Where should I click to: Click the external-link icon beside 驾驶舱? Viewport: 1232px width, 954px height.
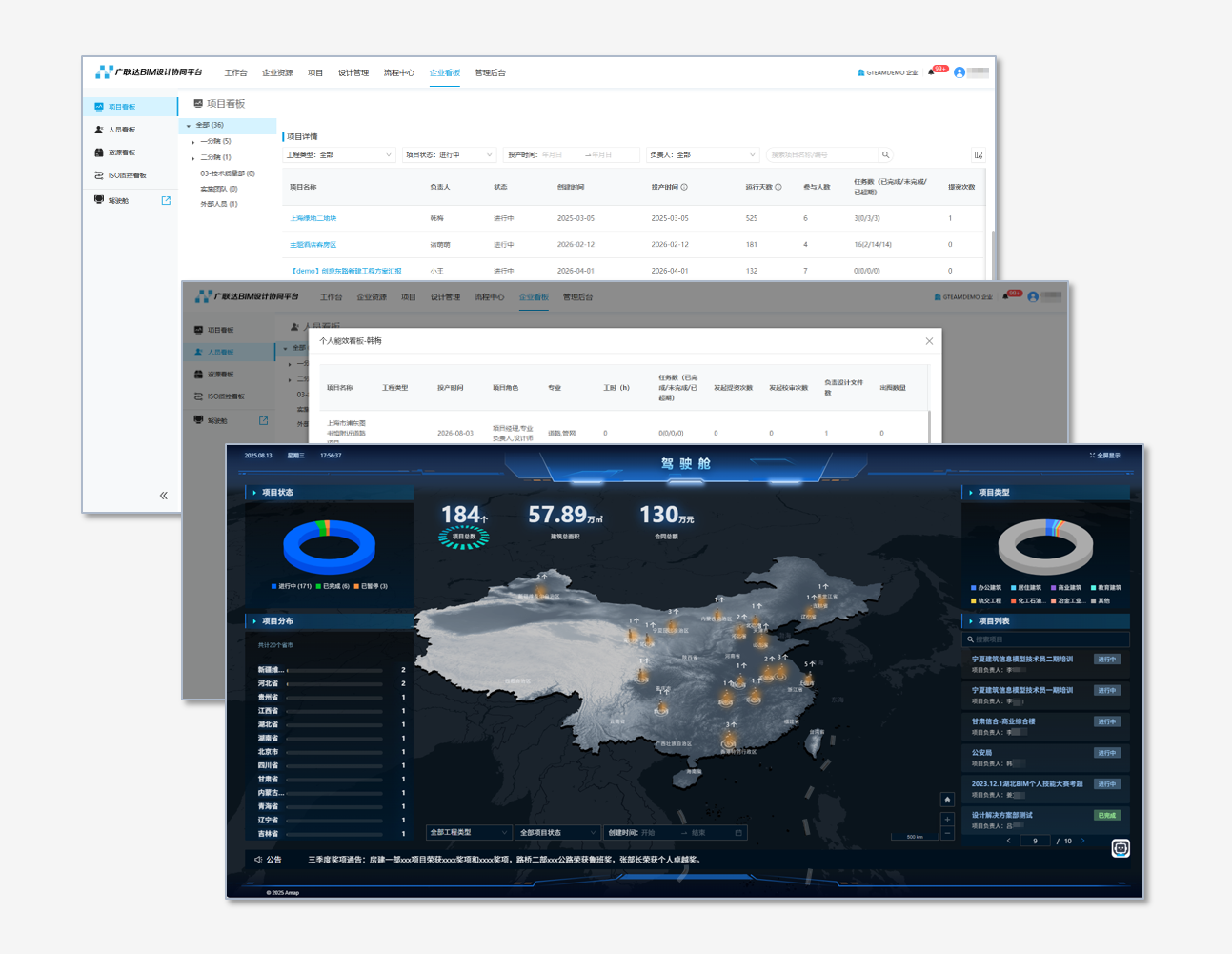(166, 200)
